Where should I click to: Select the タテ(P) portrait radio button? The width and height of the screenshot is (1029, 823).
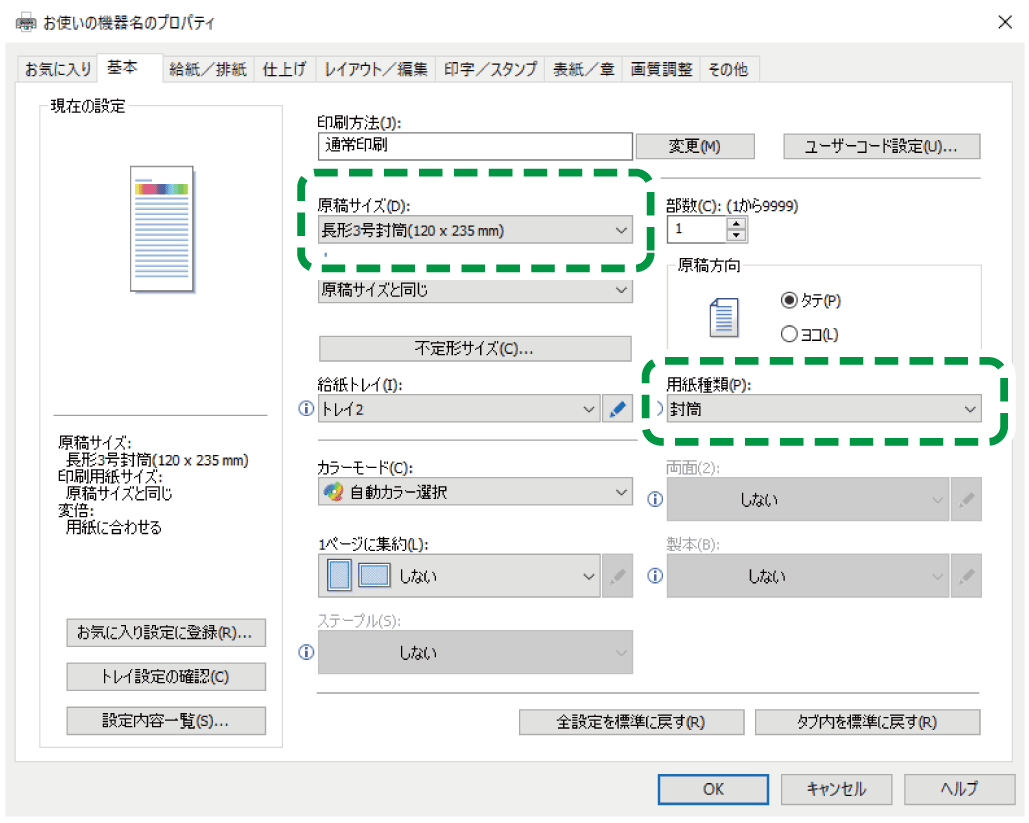coord(789,300)
